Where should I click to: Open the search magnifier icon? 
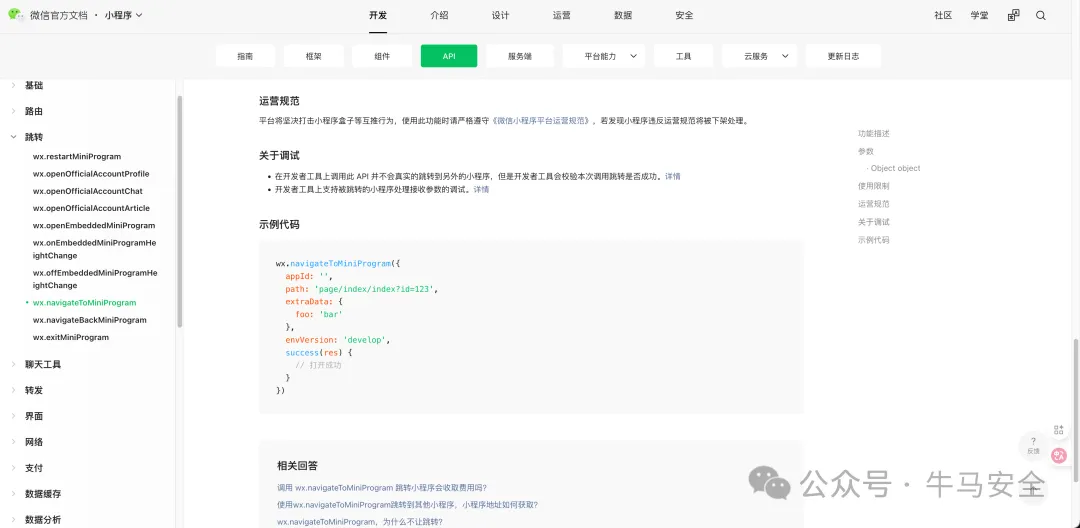(1041, 15)
